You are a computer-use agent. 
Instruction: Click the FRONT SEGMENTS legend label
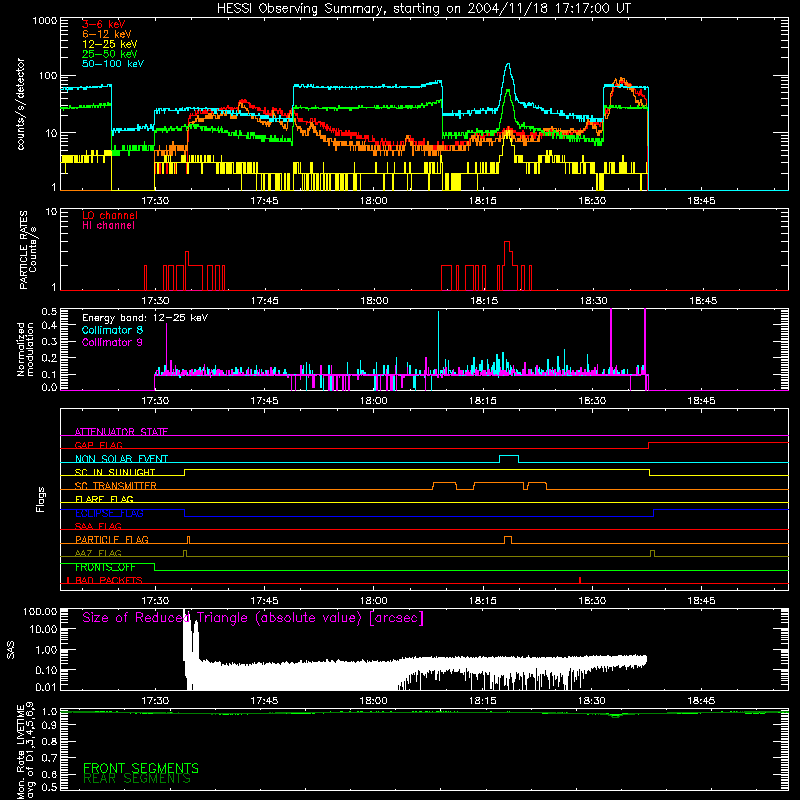[141, 768]
